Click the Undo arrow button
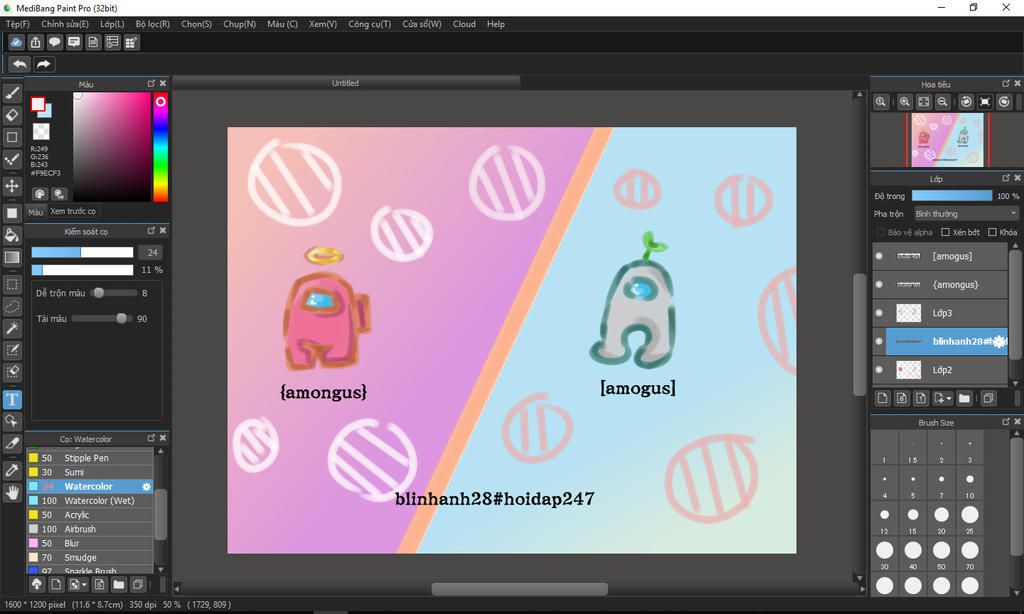 (x=20, y=64)
